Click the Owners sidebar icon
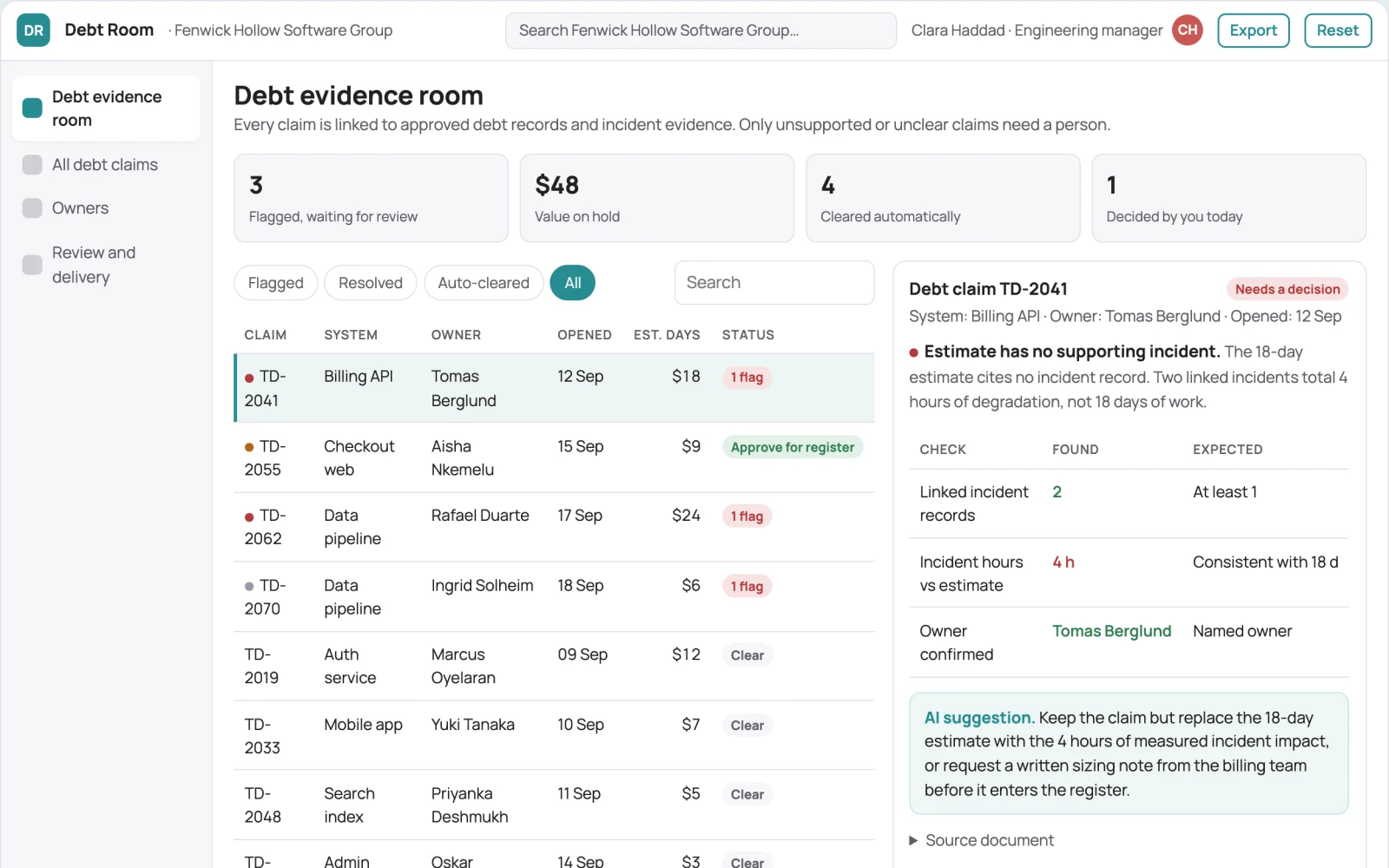Viewport: 1389px width, 868px height. click(32, 208)
